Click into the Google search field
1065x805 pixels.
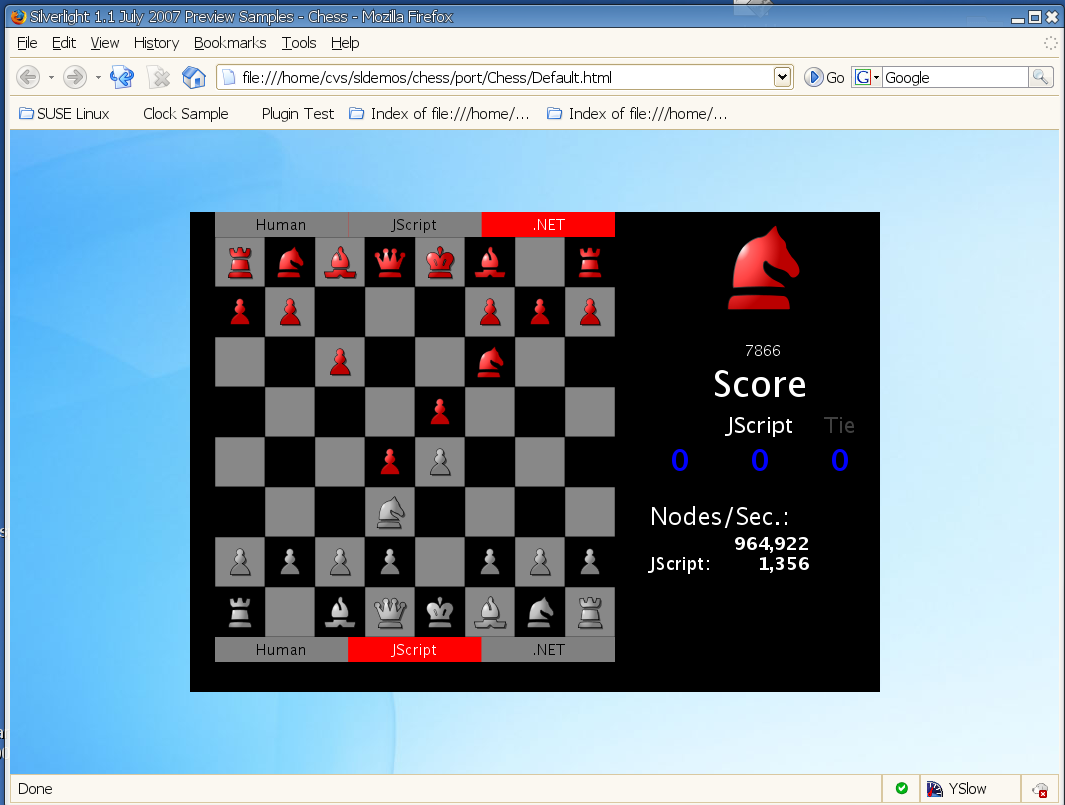[x=955, y=77]
